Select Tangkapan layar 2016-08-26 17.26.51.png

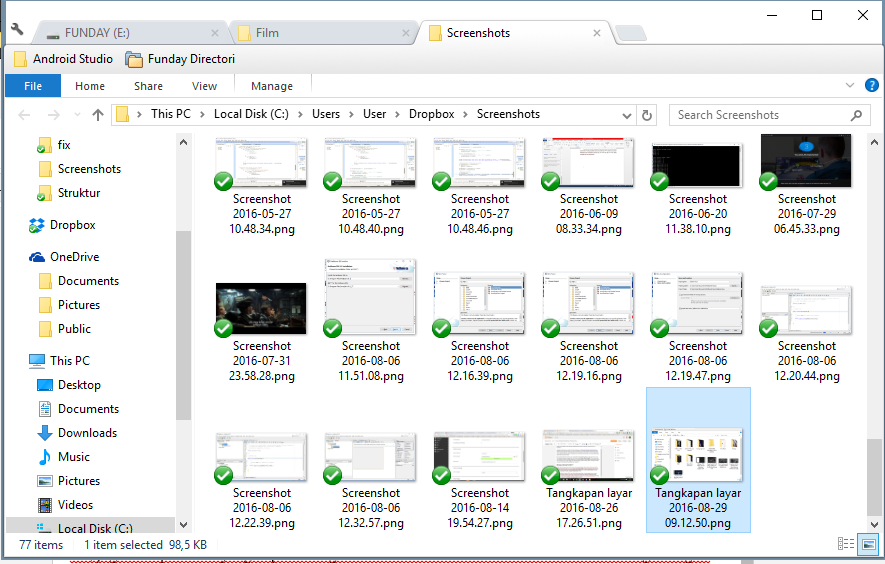coord(589,480)
